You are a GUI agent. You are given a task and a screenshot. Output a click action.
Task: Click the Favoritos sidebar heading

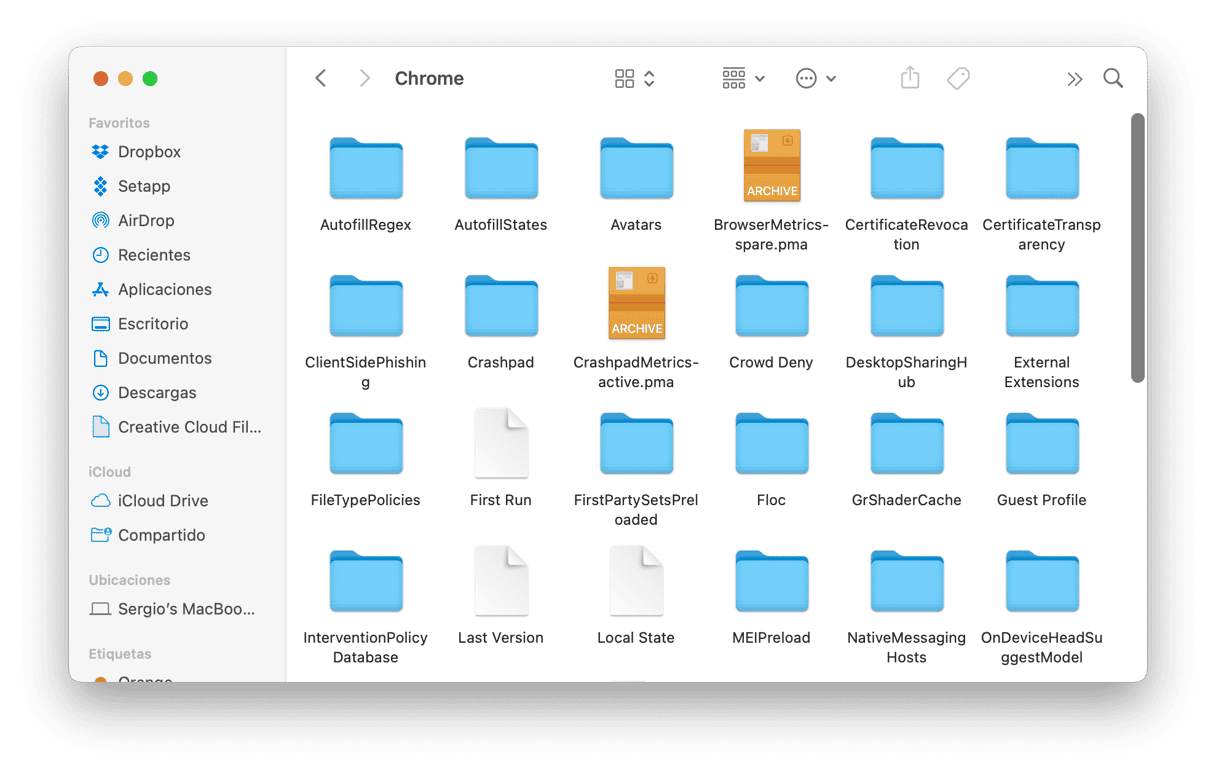click(x=119, y=123)
